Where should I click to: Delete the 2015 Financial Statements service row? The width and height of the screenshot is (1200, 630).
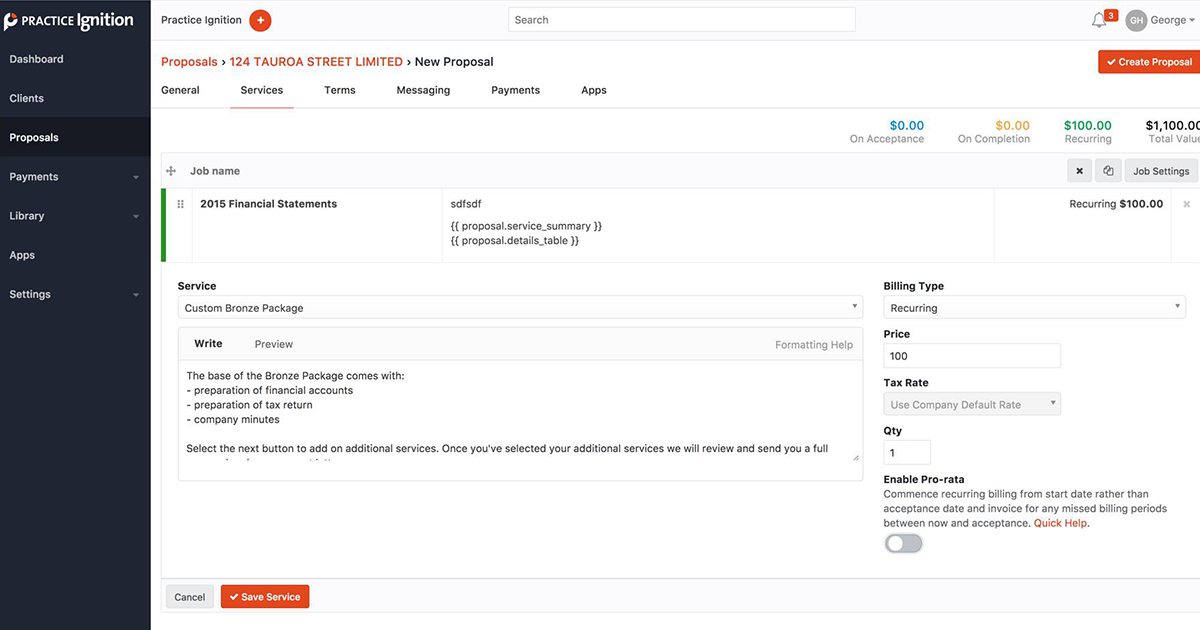pyautogui.click(x=1187, y=204)
